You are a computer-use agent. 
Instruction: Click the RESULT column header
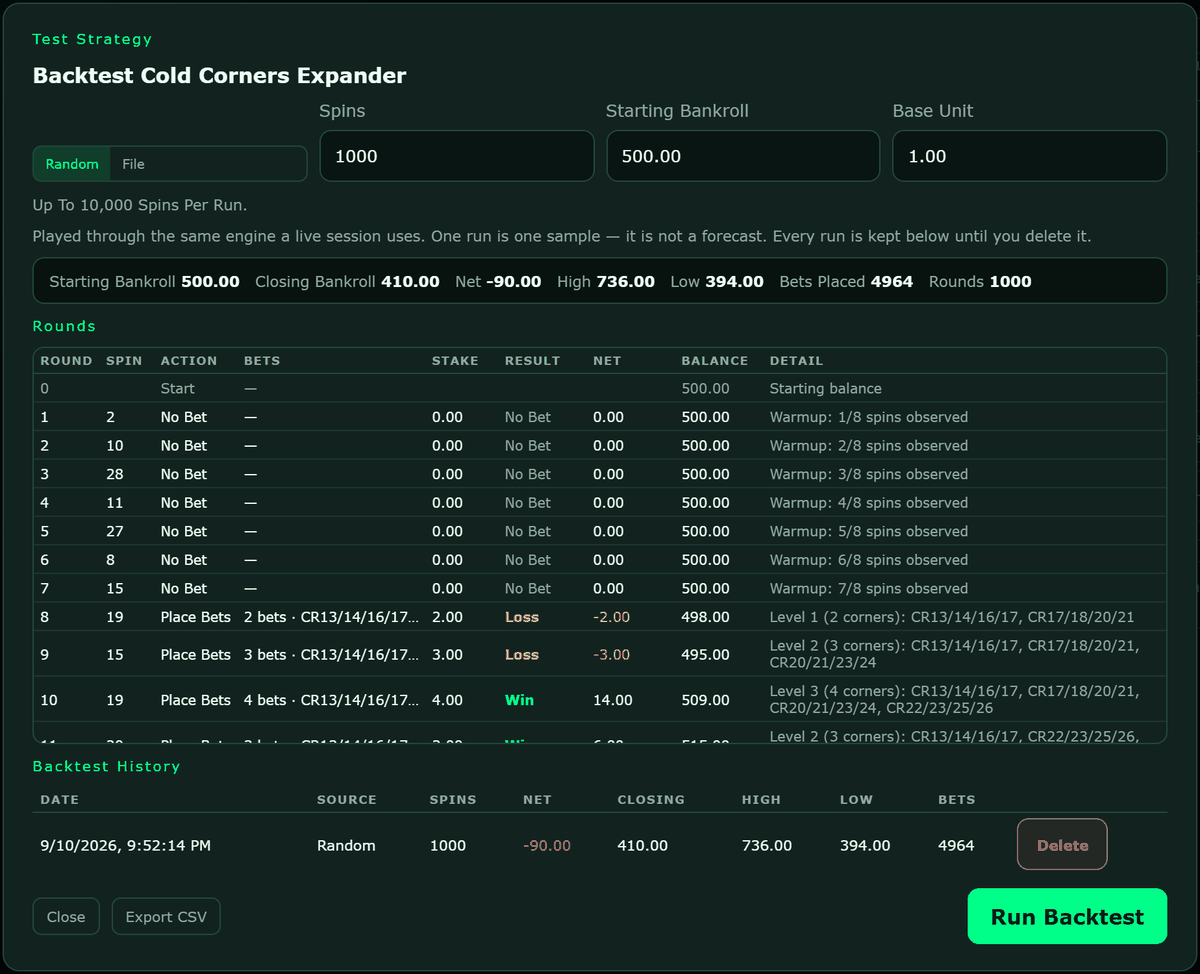coord(533,361)
